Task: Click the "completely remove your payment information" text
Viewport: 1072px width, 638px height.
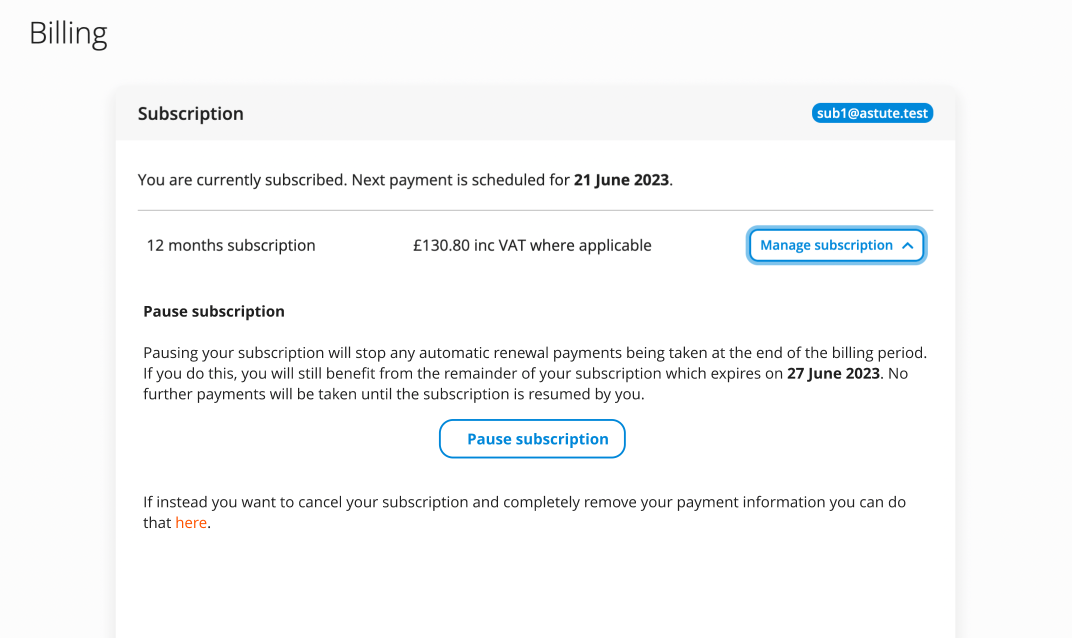Action: [x=660, y=502]
